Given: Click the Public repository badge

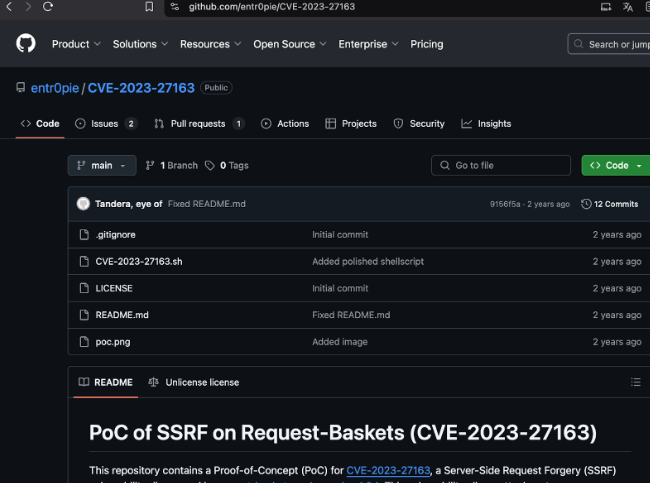Looking at the screenshot, I should coord(216,87).
